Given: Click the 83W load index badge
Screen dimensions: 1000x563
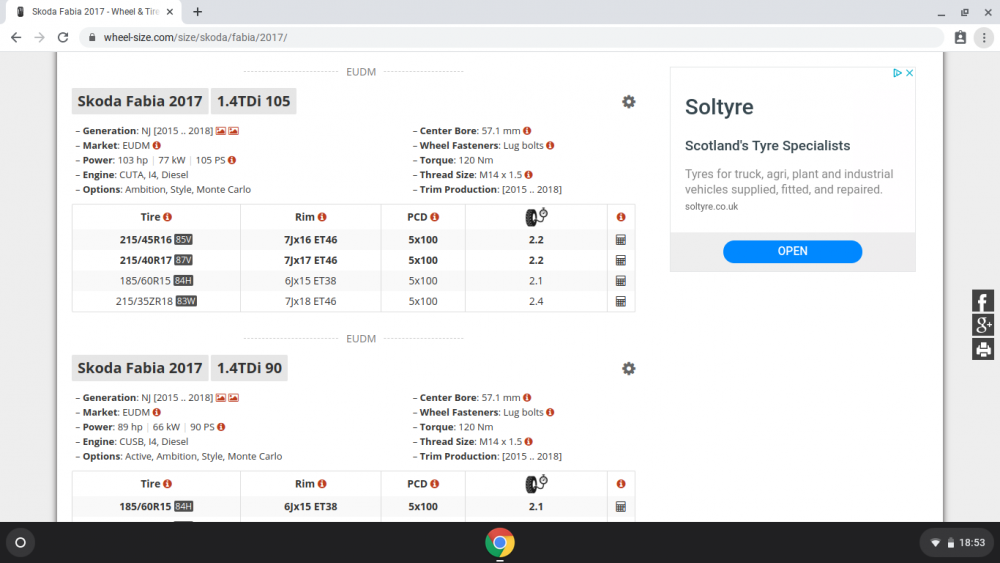Looking at the screenshot, I should [x=186, y=301].
